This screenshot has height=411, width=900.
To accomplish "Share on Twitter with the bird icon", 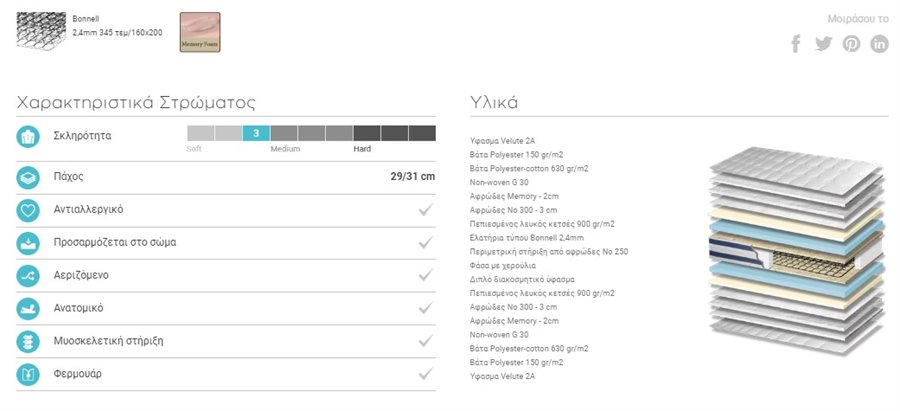I will click(x=823, y=44).
